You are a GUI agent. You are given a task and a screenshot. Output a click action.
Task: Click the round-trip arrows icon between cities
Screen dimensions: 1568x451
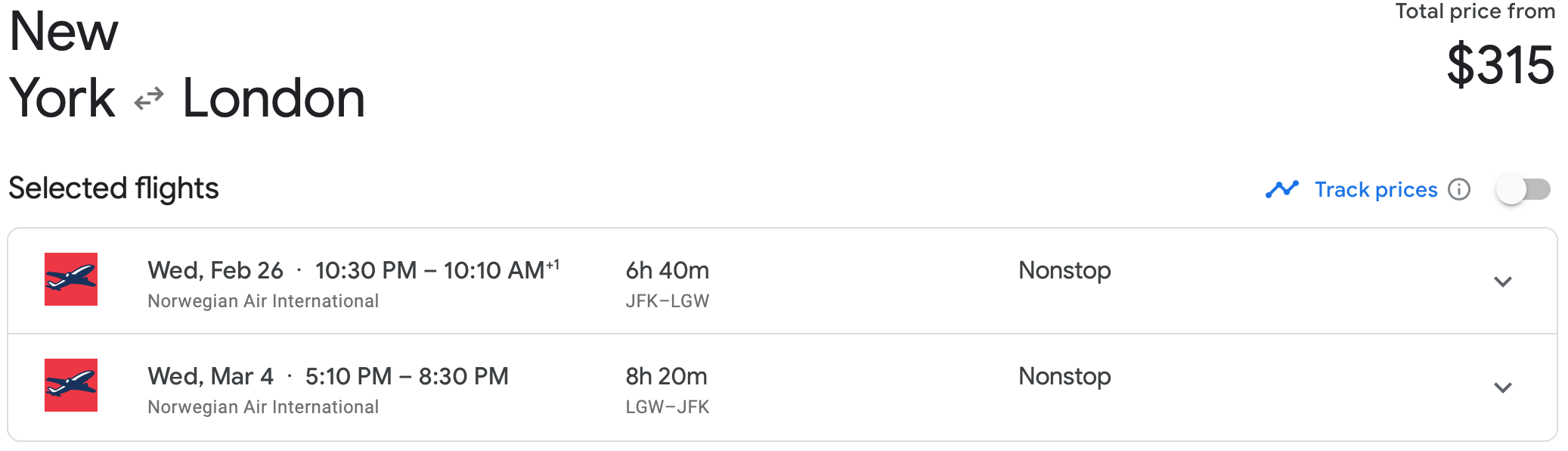pos(149,99)
